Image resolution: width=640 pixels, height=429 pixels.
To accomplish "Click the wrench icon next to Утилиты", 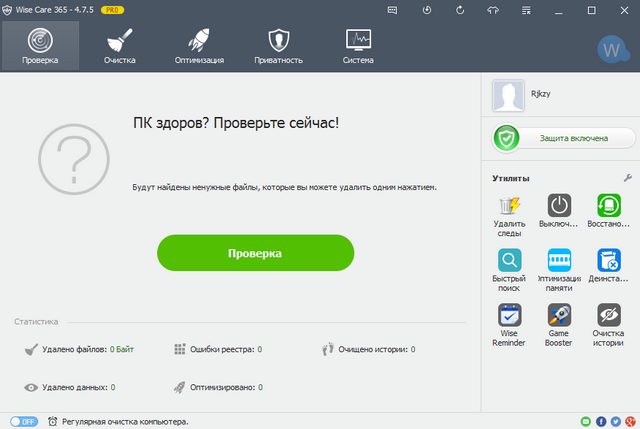I will pyautogui.click(x=627, y=177).
